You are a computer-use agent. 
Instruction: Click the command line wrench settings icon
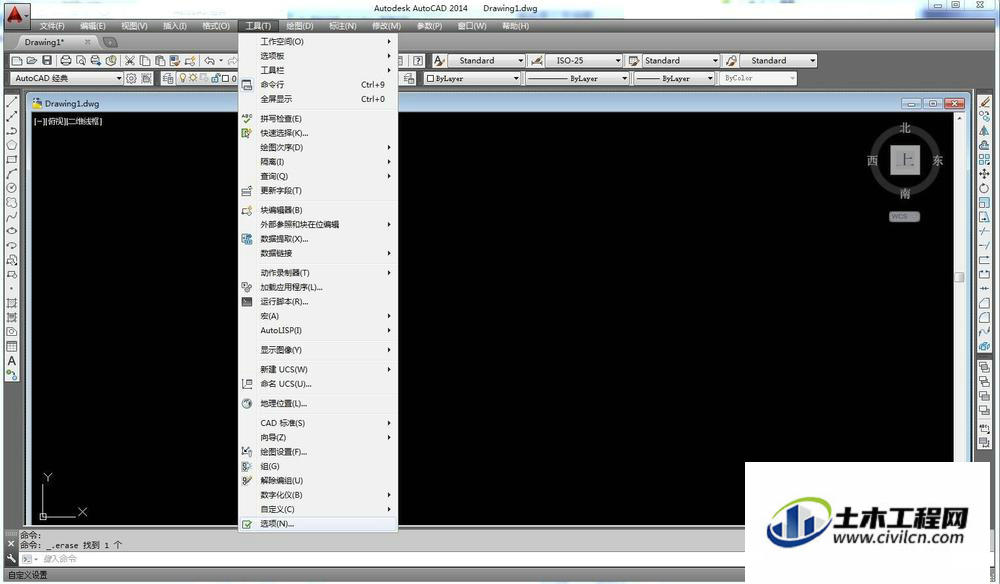(11, 558)
